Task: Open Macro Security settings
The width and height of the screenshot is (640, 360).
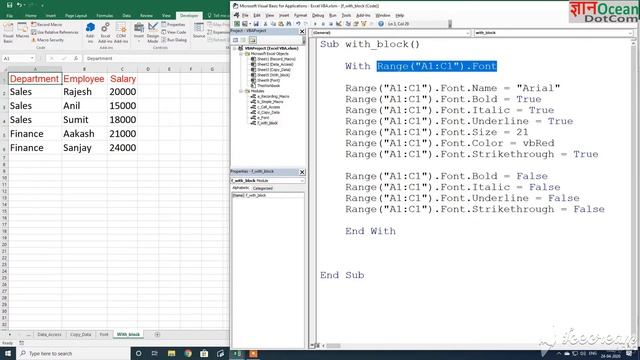Action: [x=47, y=40]
